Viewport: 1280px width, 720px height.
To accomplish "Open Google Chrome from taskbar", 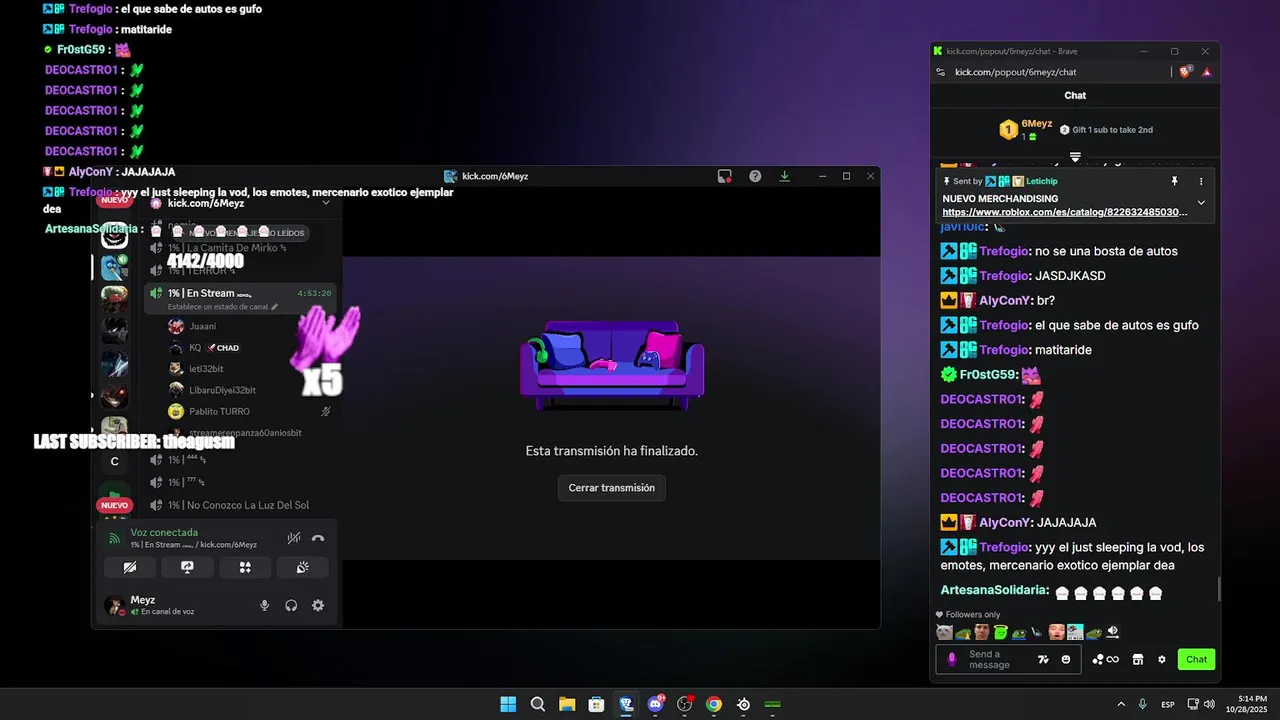I will coord(714,704).
